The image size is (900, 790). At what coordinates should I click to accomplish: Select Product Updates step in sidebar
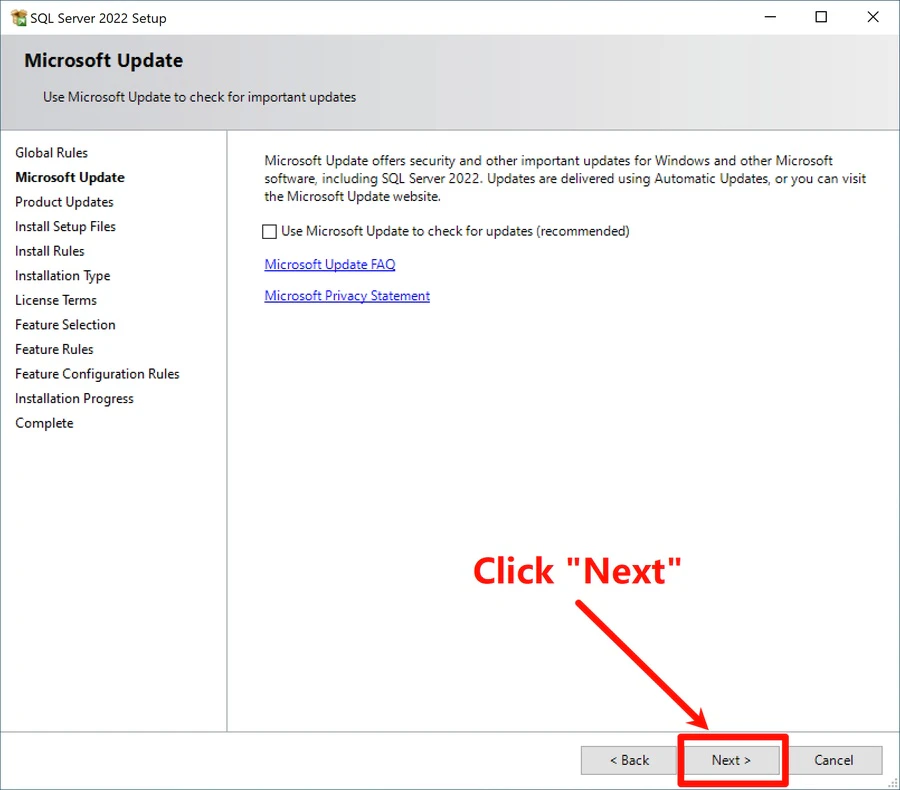click(x=64, y=202)
